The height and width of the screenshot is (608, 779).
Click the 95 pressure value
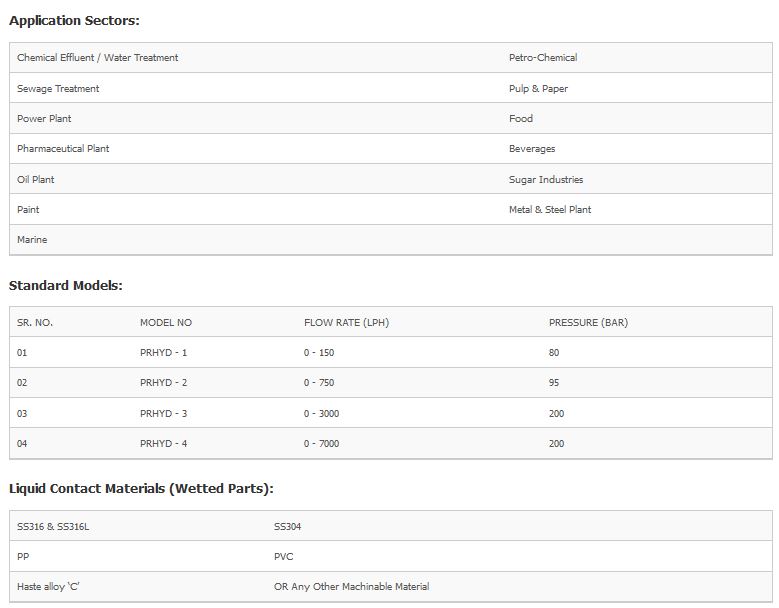pos(554,383)
